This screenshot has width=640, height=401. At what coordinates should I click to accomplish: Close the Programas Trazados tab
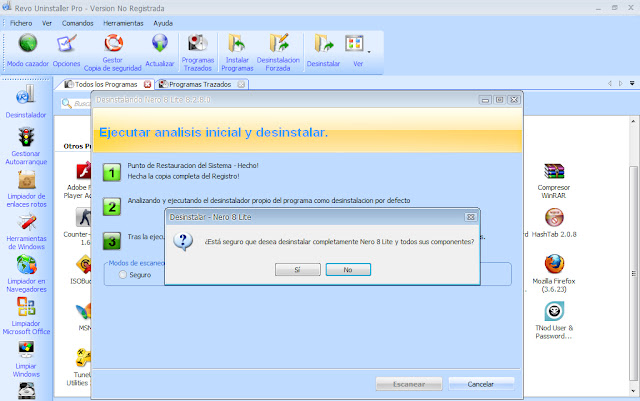241,85
